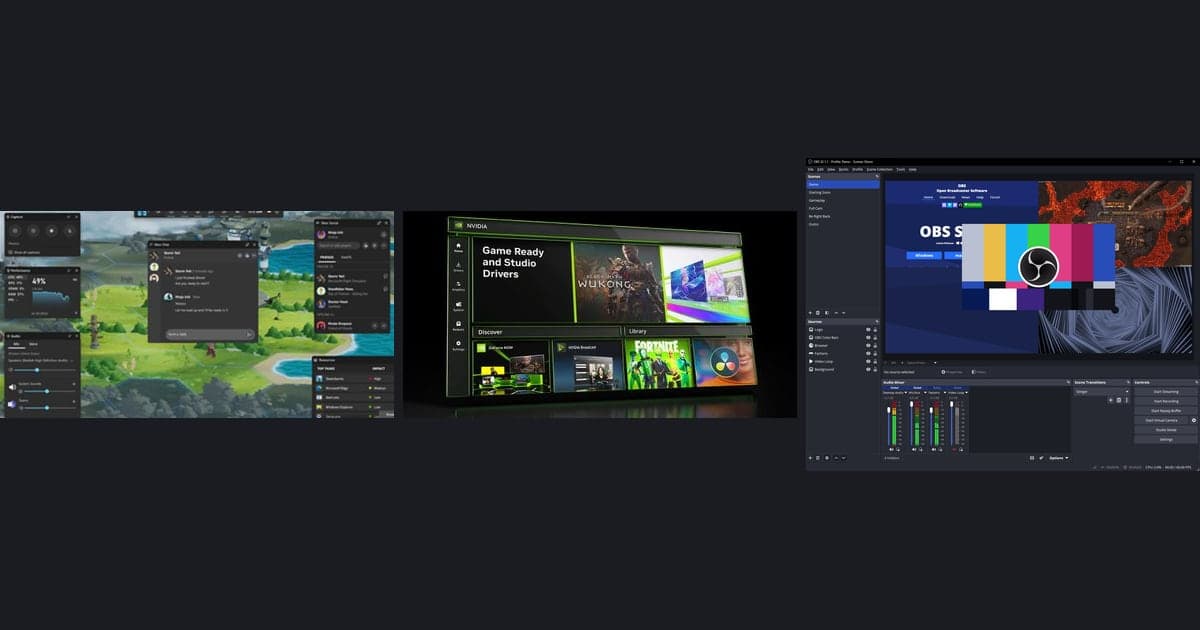This screenshot has height=630, width=1200.
Task: Hide the Browser source via eye icon
Action: tap(868, 345)
